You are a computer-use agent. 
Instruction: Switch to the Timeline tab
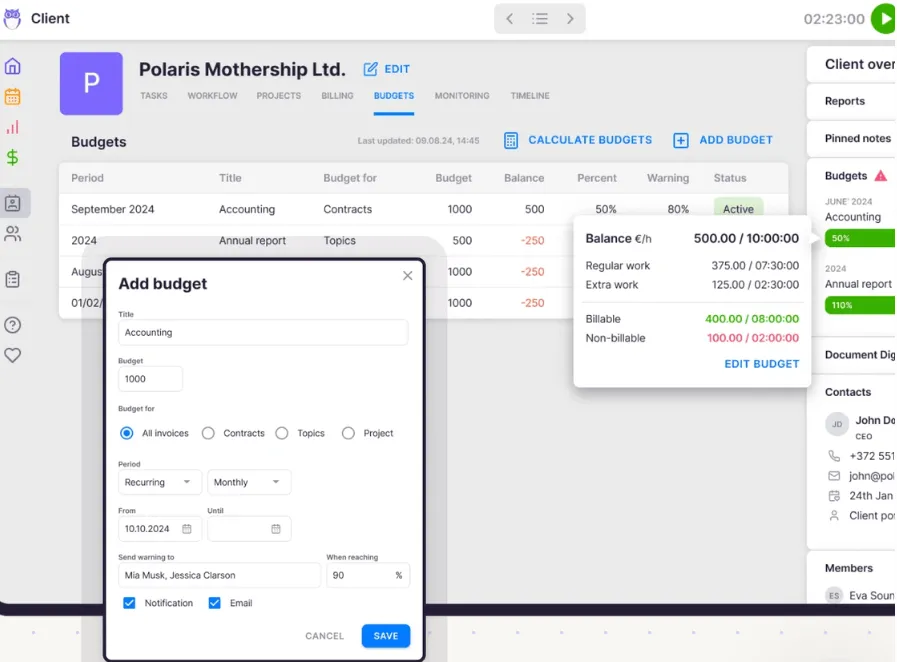tap(530, 96)
